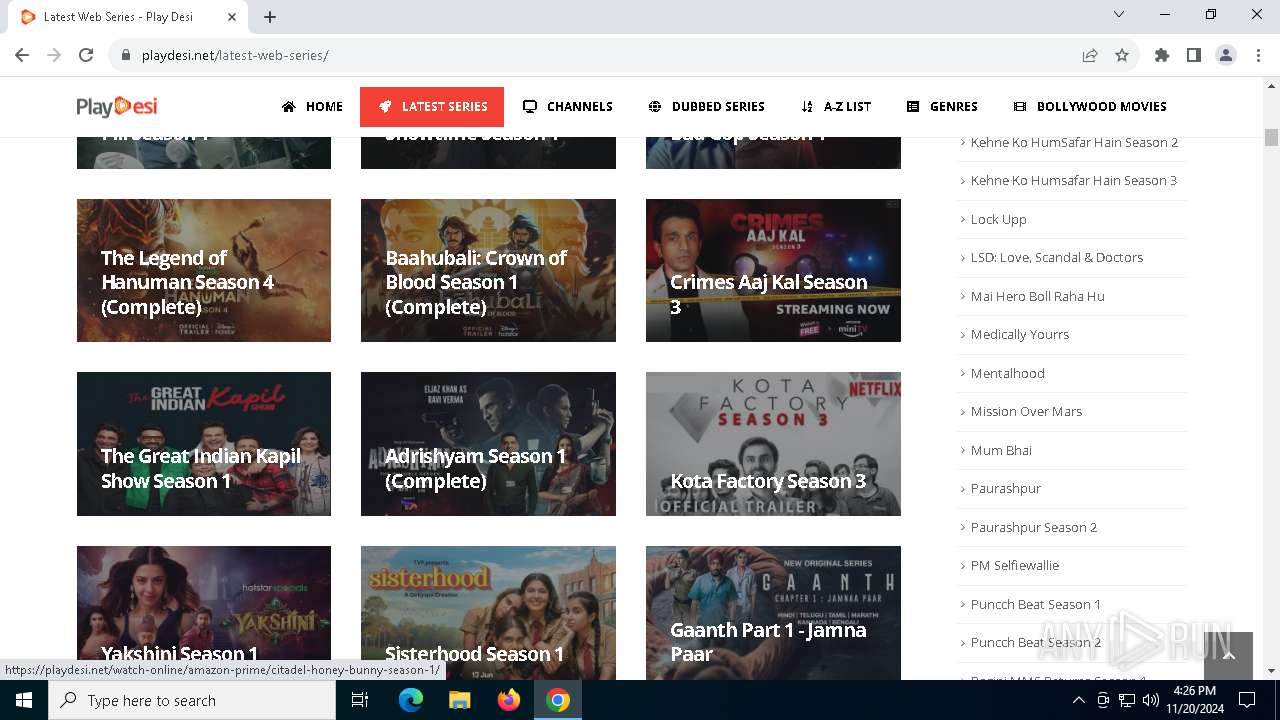Viewport: 1280px width, 720px height.
Task: Open Crimes Aaj Kal Season 3 card
Action: (773, 270)
